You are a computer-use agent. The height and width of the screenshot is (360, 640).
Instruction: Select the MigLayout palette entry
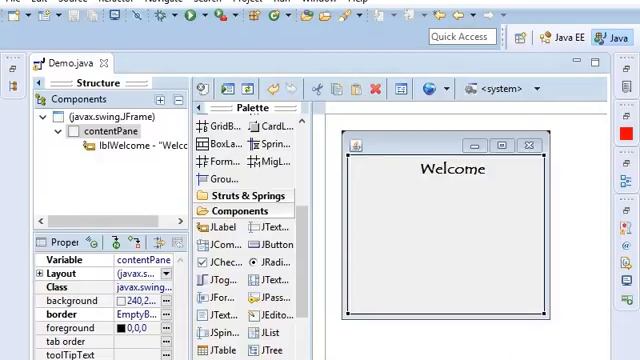269,161
